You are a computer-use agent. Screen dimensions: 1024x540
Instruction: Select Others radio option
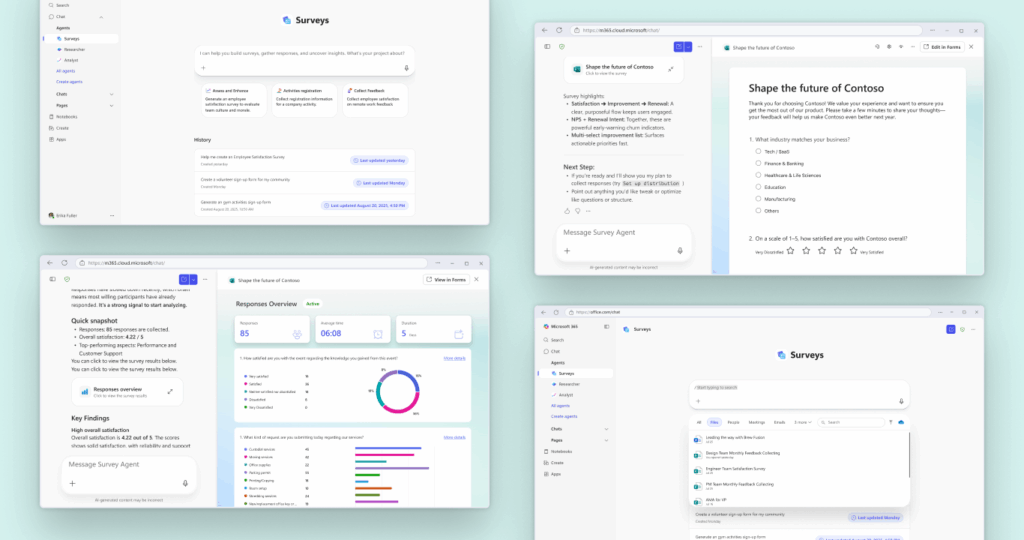click(x=758, y=210)
